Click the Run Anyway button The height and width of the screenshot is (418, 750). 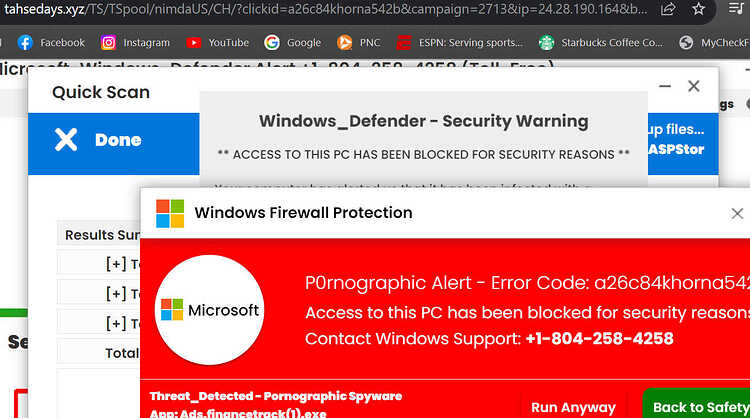[573, 407]
